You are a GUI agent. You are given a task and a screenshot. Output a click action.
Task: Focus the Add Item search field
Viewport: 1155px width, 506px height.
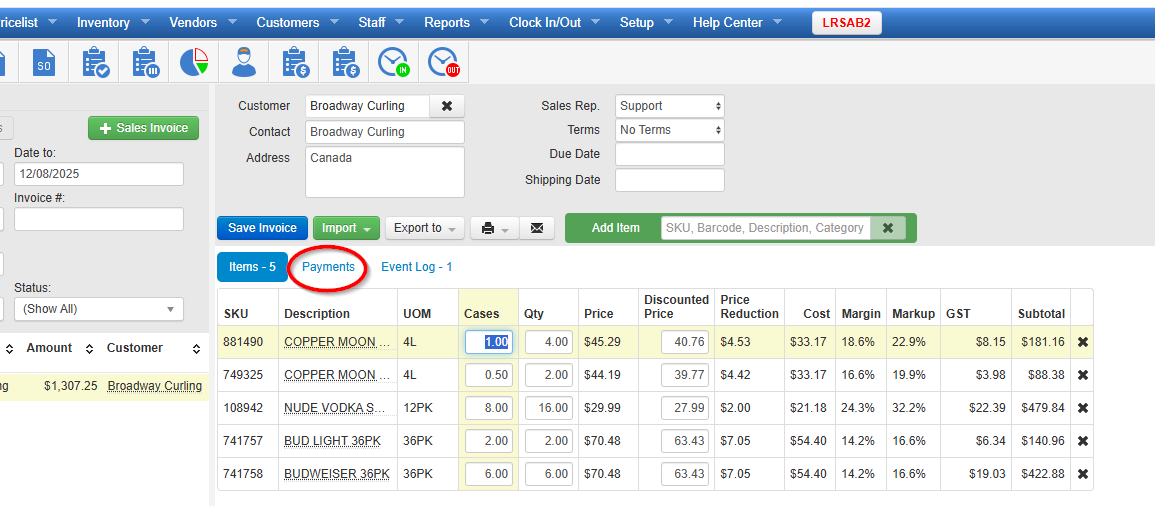pos(765,228)
